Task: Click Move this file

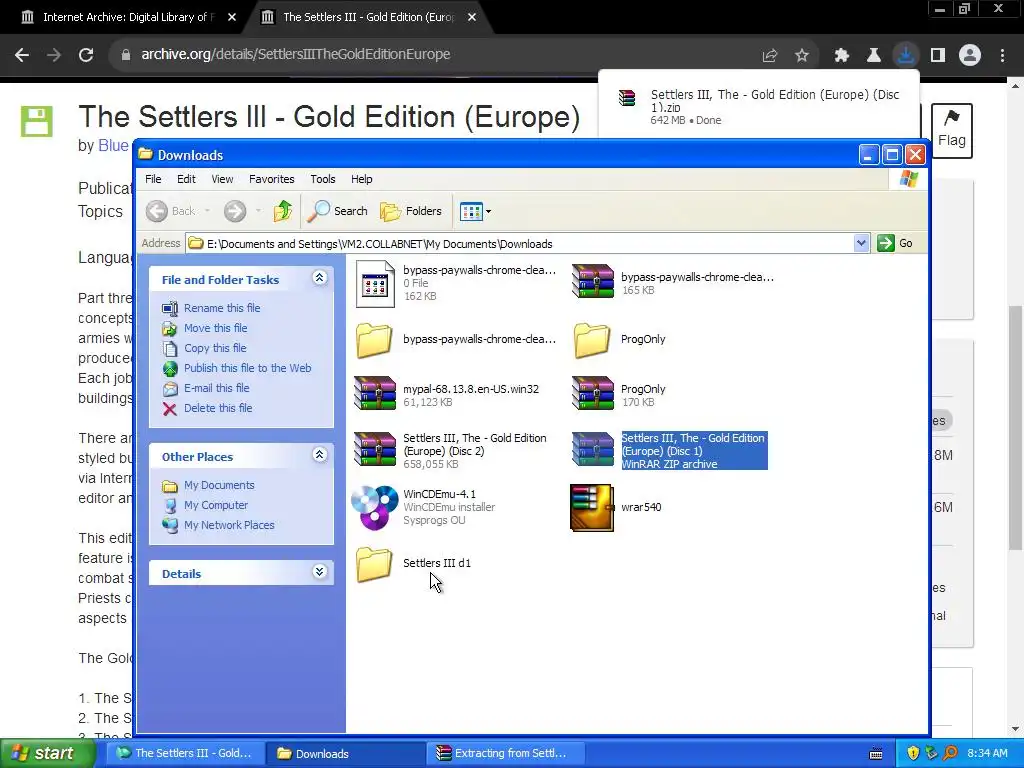Action: pos(216,328)
